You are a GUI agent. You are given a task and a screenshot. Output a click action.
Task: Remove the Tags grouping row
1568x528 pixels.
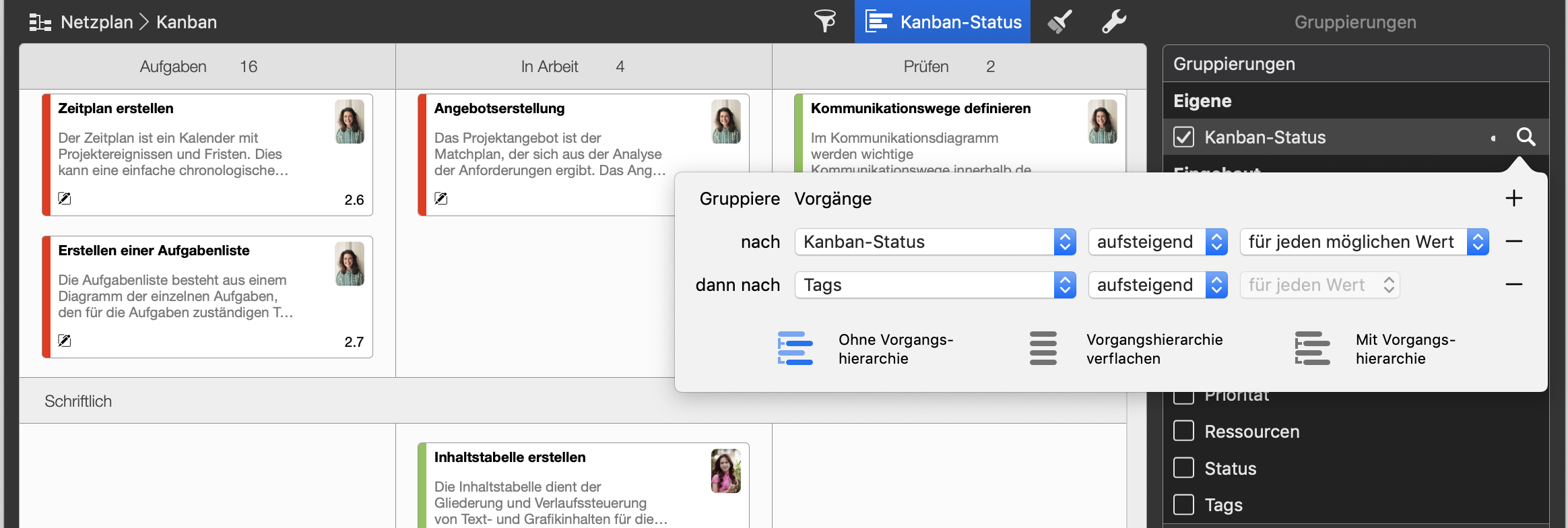[x=1513, y=285]
